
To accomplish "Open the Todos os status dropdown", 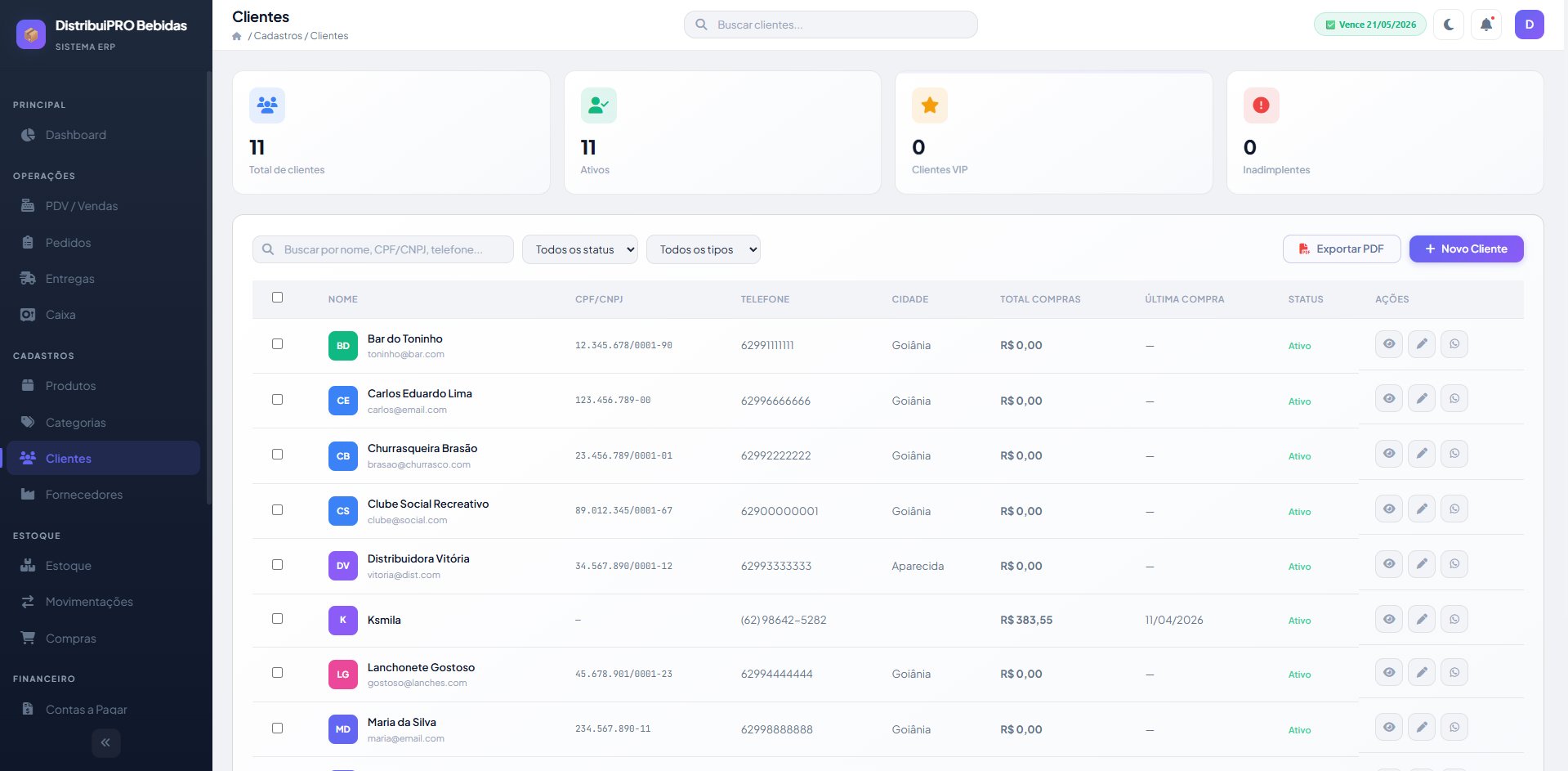I will [x=580, y=249].
